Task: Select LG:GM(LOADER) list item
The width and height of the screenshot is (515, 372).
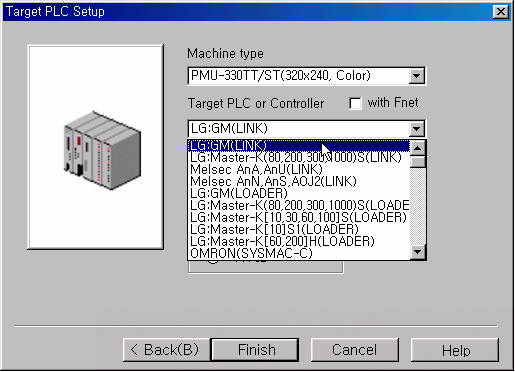Action: tap(299, 194)
